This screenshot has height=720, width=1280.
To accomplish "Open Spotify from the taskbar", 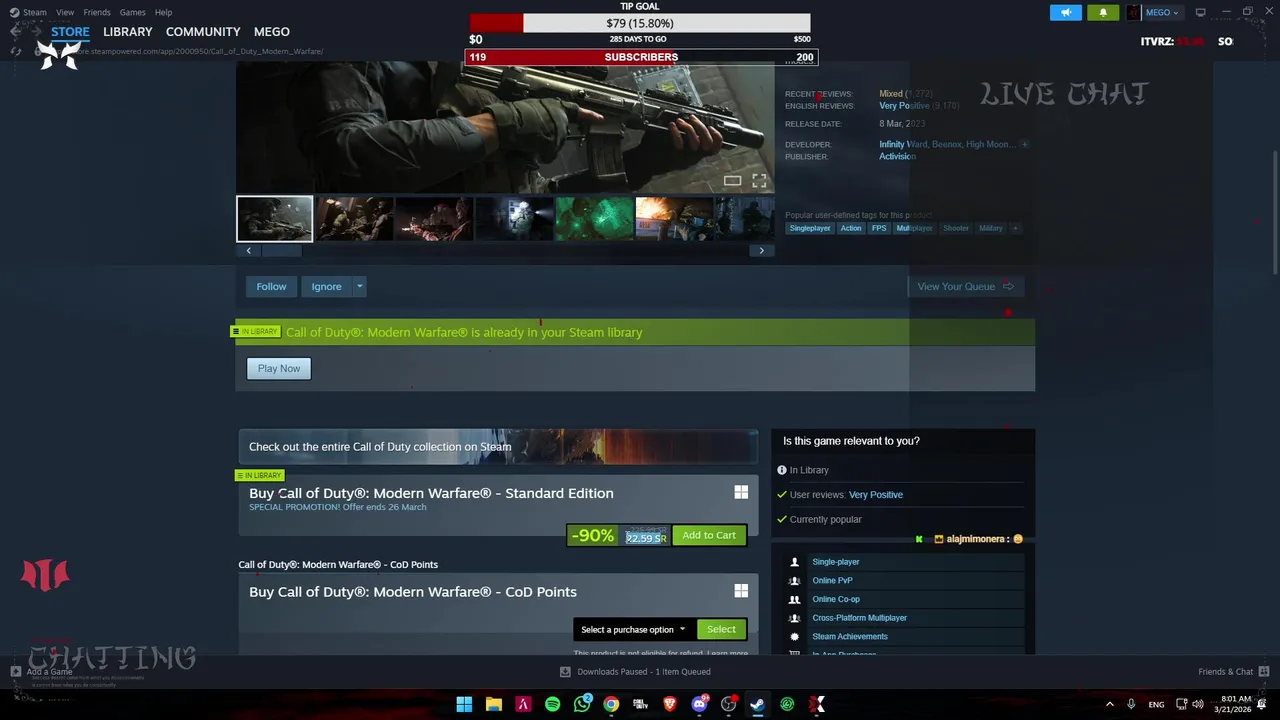I will click(552, 704).
